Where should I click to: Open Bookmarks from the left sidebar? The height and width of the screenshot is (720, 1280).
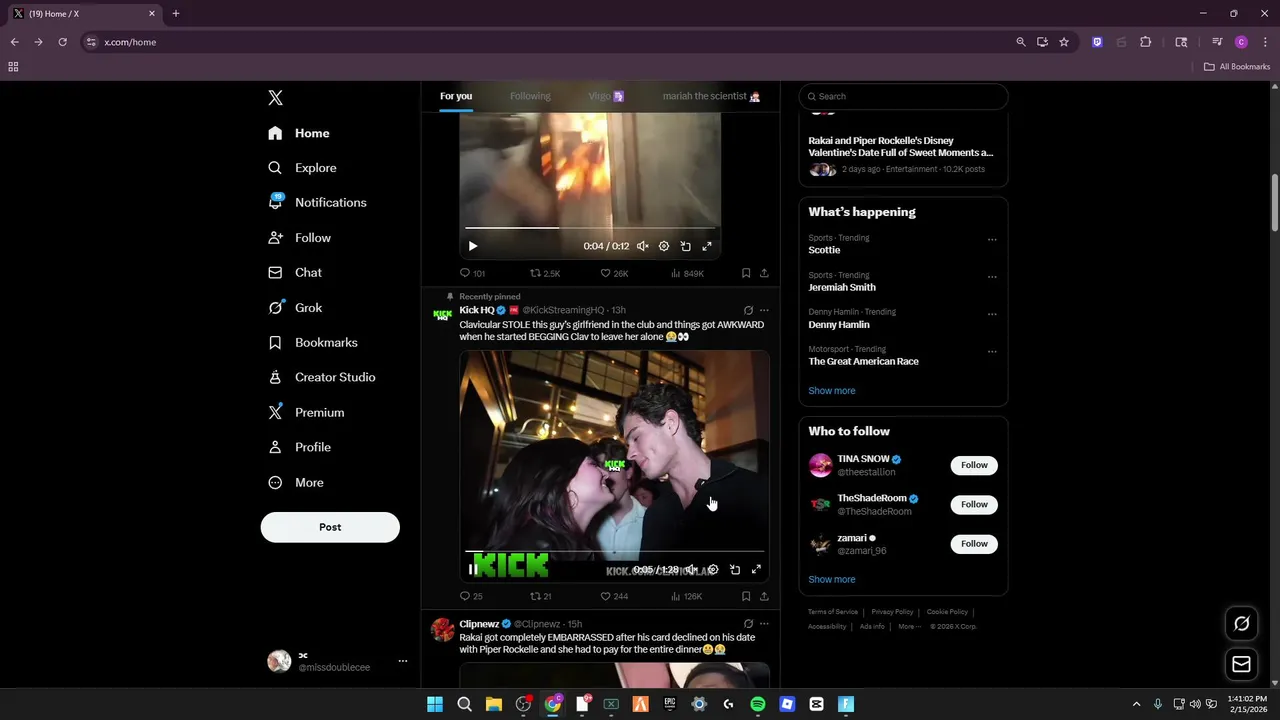(312, 342)
